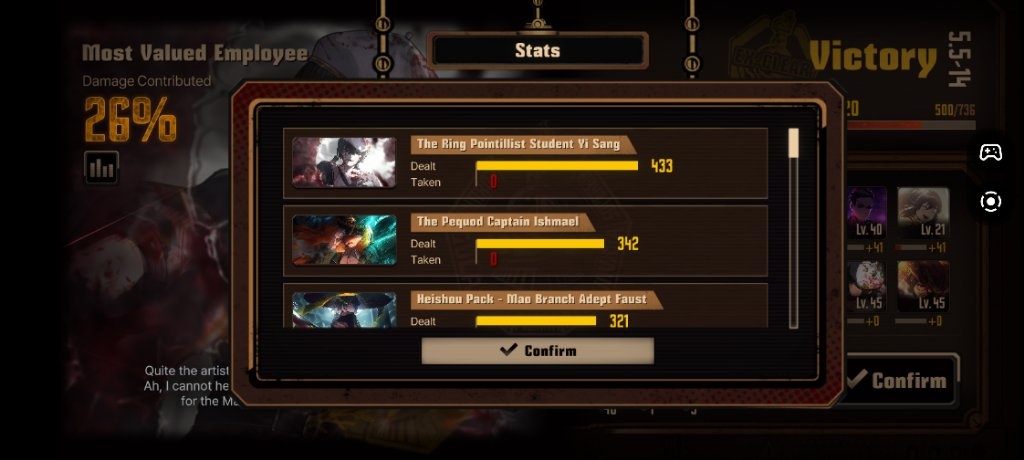
Task: Open the damage stats bar-chart icon
Action: (x=101, y=167)
